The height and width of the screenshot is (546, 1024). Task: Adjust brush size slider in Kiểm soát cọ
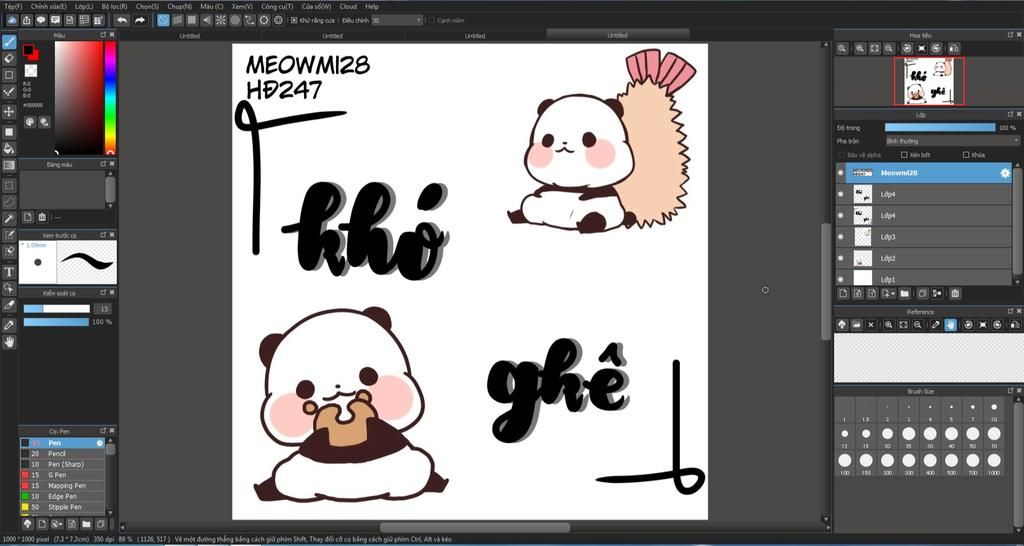point(57,309)
